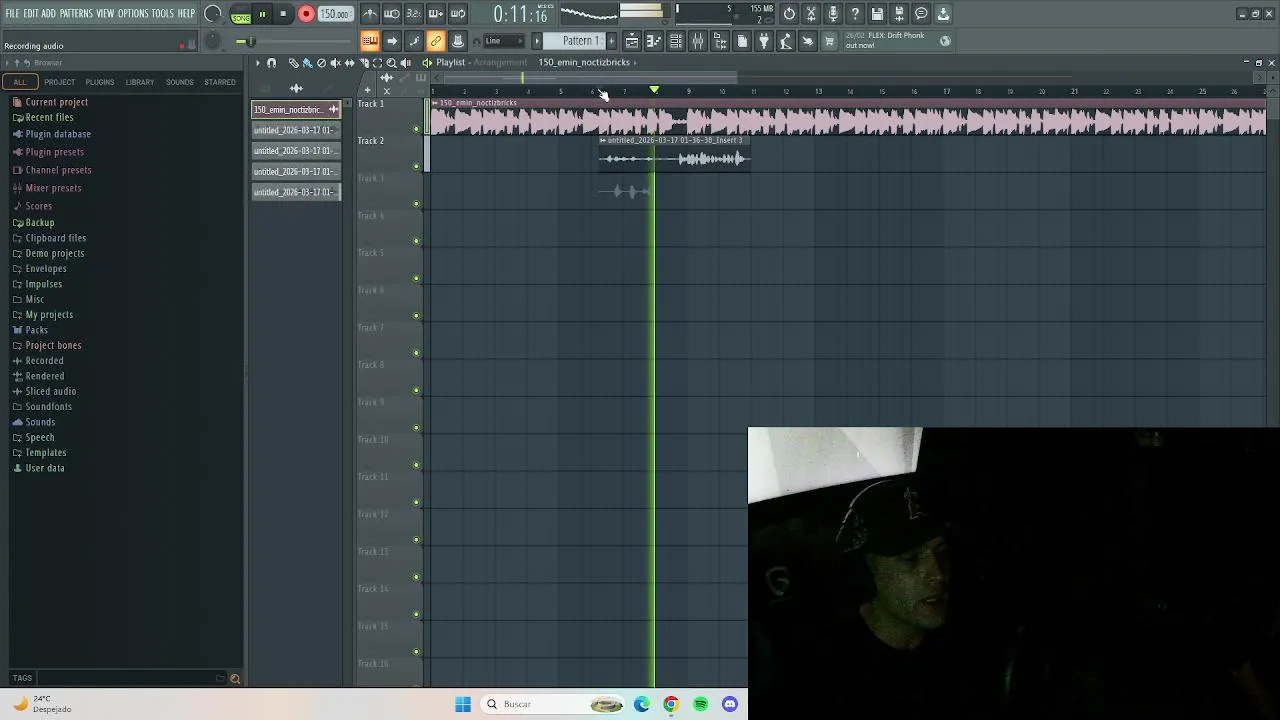Viewport: 1280px width, 720px height.
Task: Open the Piano roll from main toolbar
Action: coord(654,41)
